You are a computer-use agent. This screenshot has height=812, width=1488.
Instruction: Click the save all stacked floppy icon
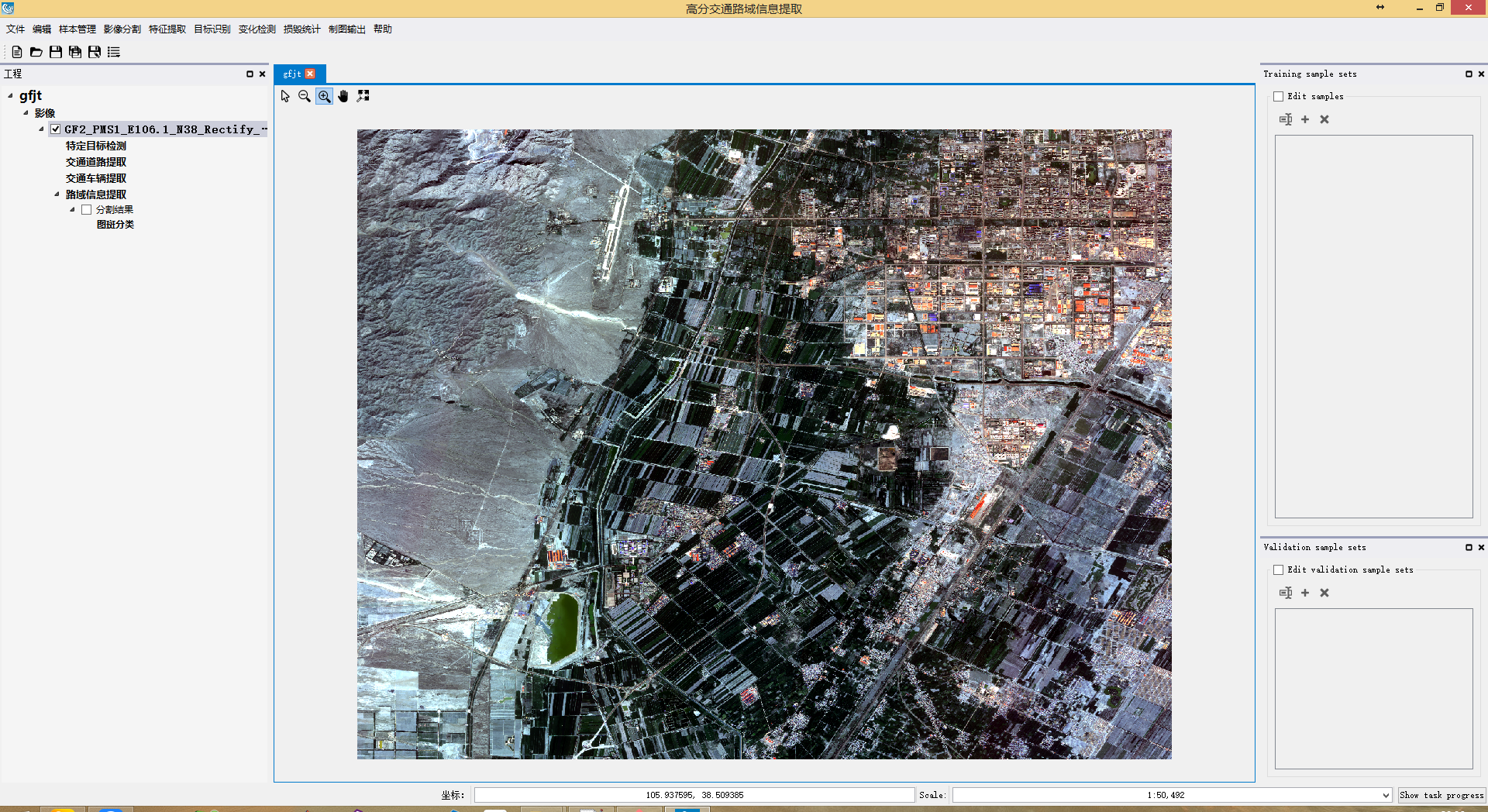point(75,52)
